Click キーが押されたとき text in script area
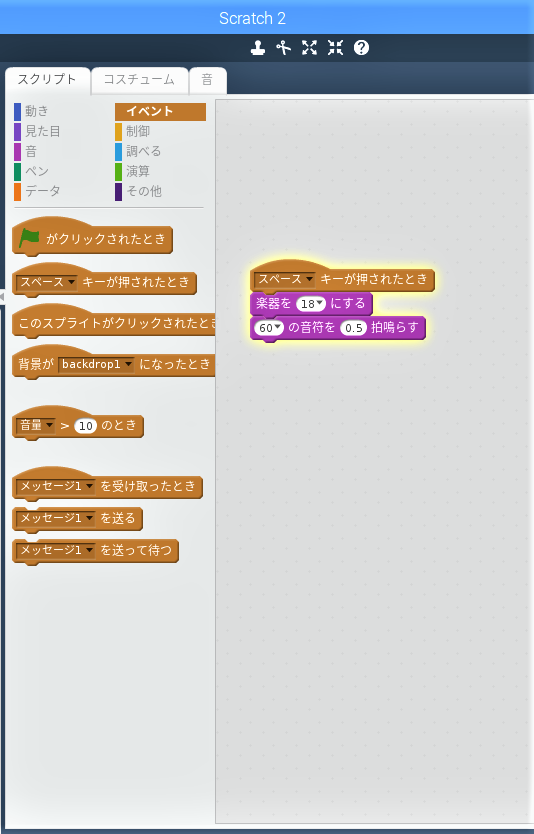534x834 pixels. point(373,279)
